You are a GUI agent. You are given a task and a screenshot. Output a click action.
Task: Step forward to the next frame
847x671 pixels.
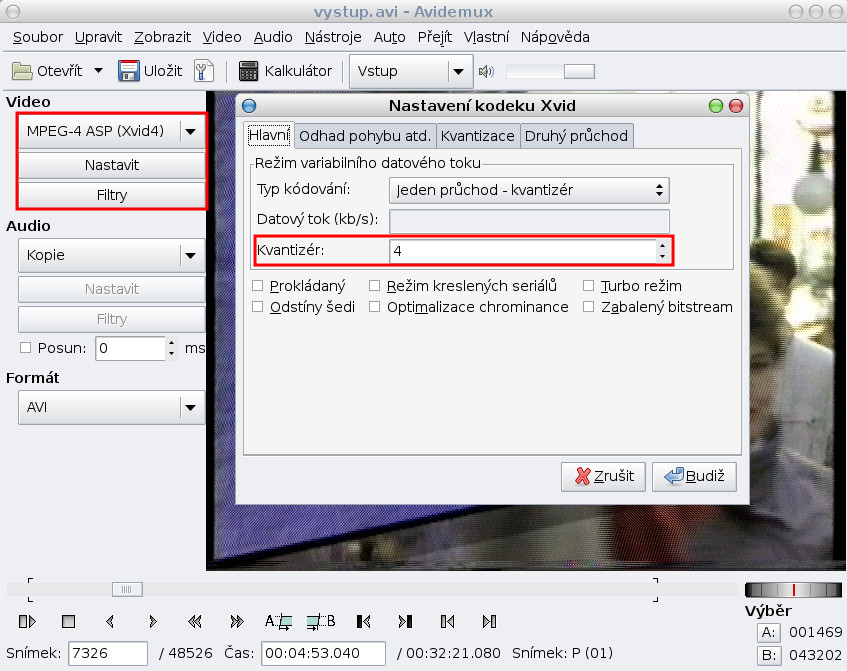[152, 621]
